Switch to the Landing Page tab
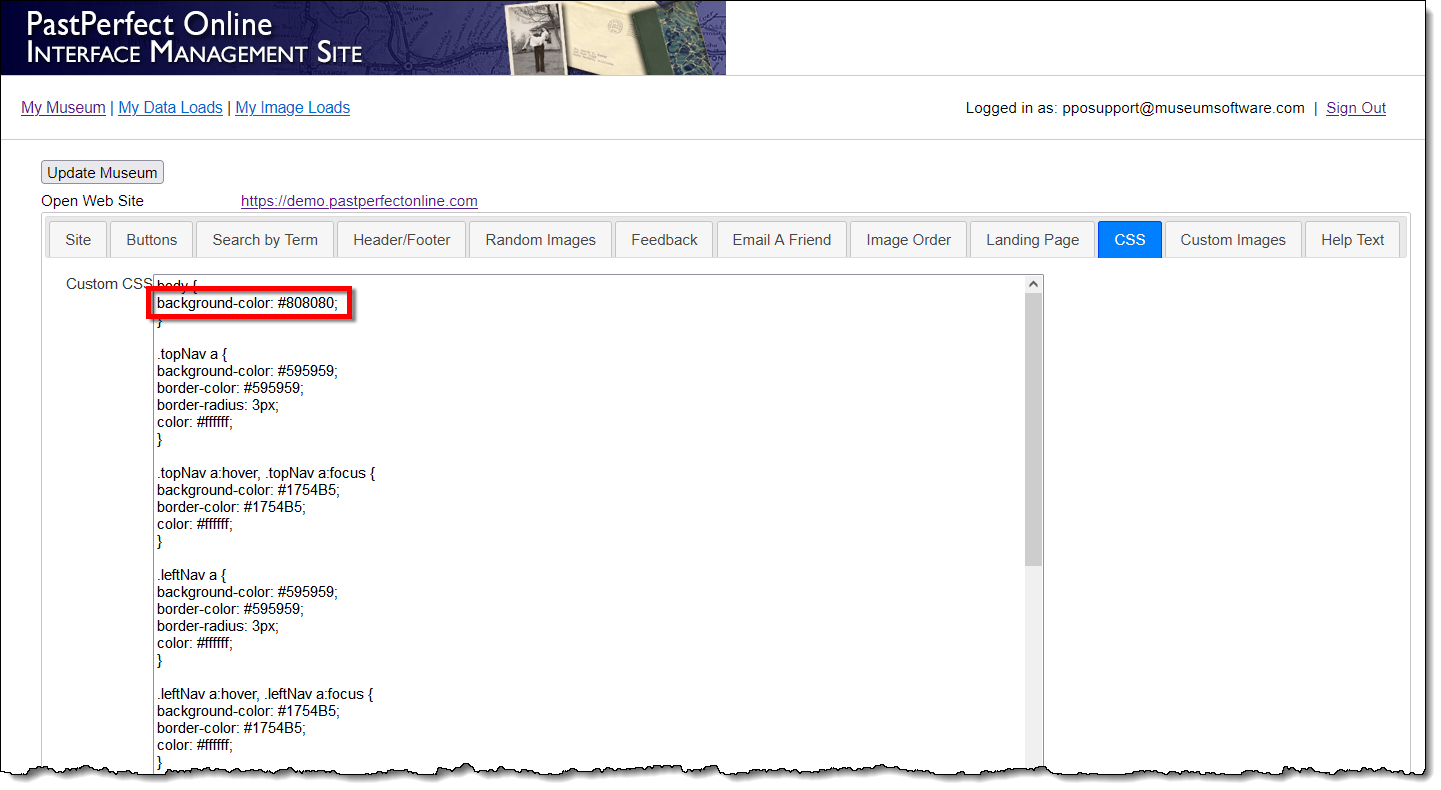Viewport: 1441px width, 790px height. [x=1032, y=240]
